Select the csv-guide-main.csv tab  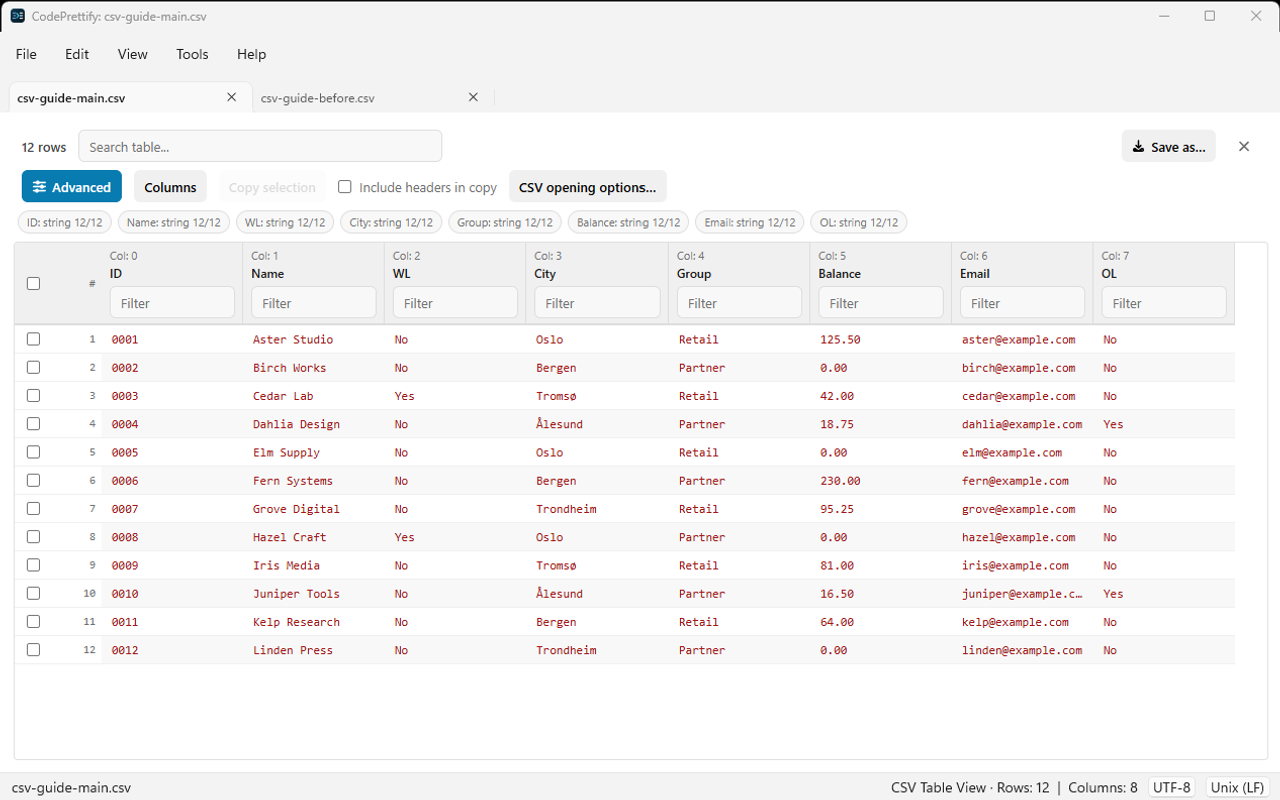[x=71, y=98]
